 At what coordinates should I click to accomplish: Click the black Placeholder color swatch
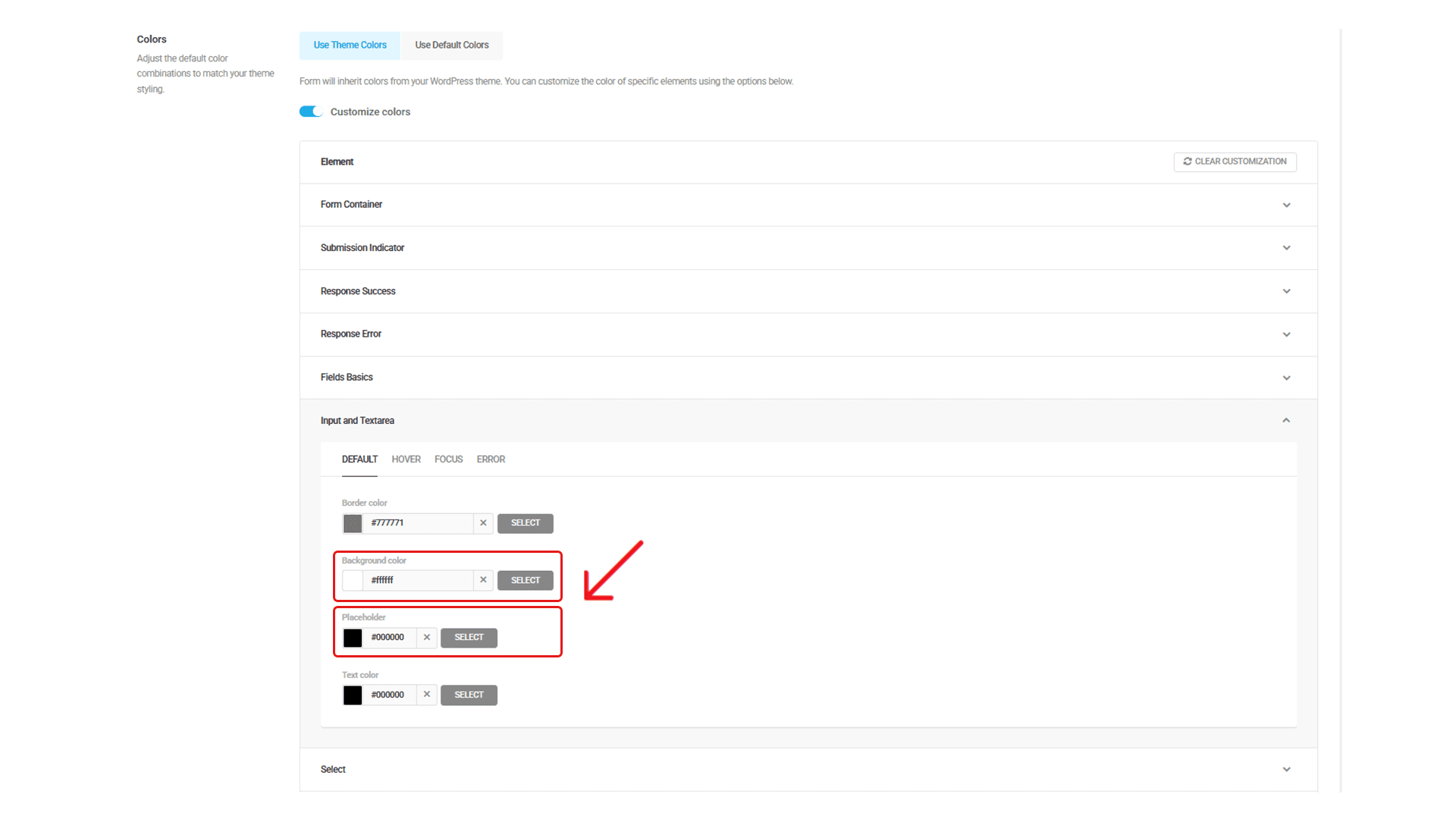353,638
